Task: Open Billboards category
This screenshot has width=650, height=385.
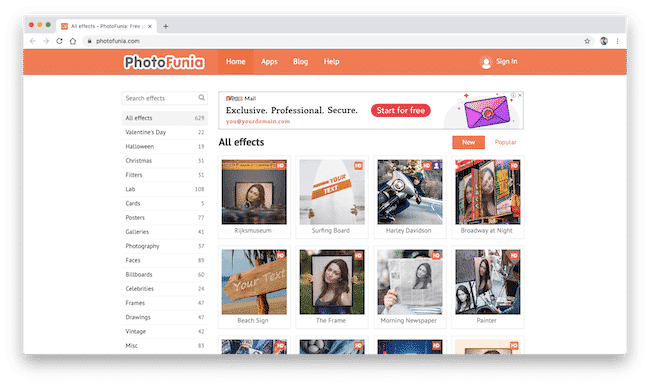Action: coord(165,274)
